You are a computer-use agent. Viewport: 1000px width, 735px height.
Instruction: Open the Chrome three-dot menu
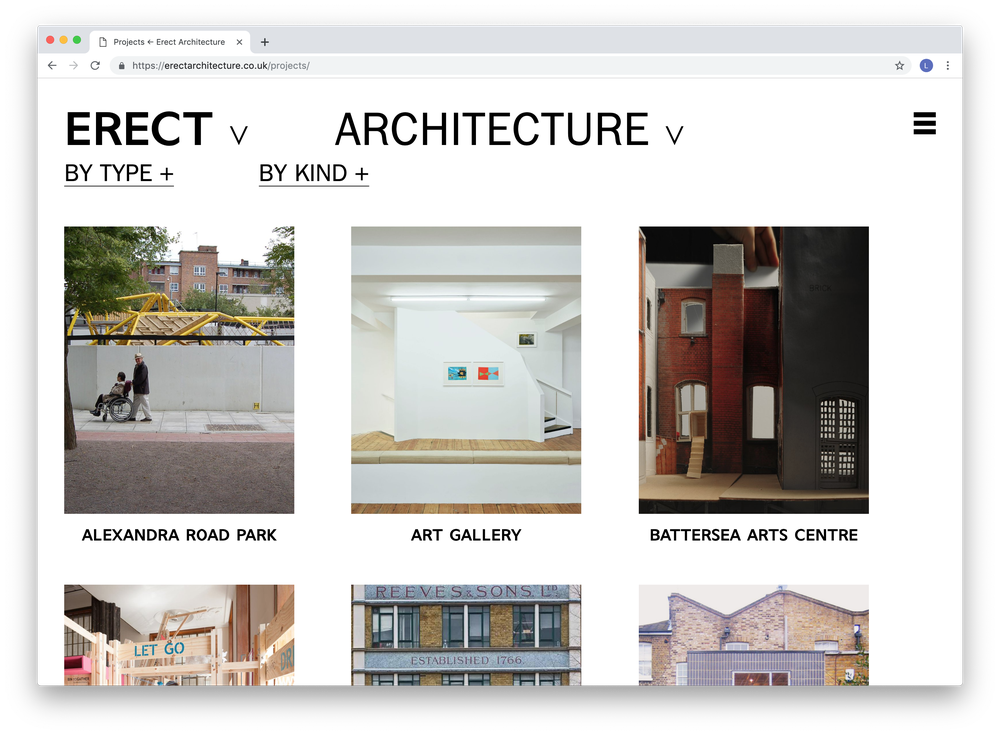click(x=948, y=66)
